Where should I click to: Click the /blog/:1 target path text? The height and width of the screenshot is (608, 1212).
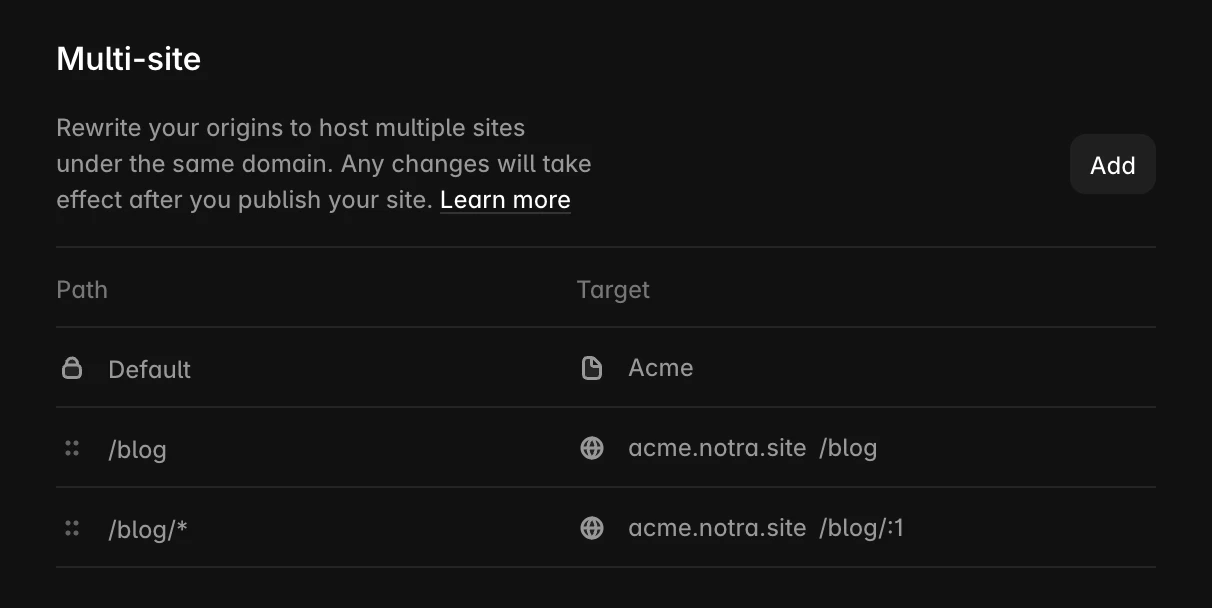coord(861,528)
